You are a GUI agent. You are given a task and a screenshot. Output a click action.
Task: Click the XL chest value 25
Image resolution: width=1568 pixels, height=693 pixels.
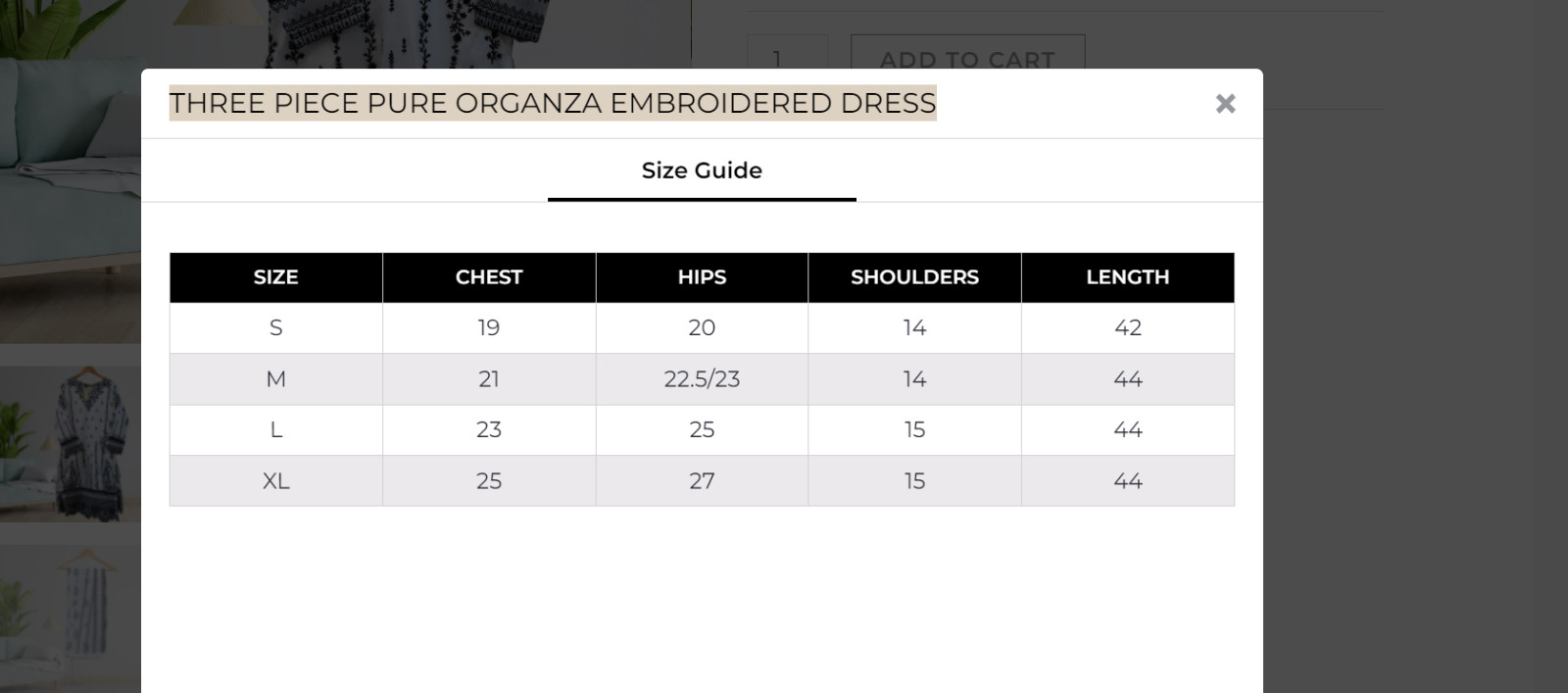click(x=489, y=481)
